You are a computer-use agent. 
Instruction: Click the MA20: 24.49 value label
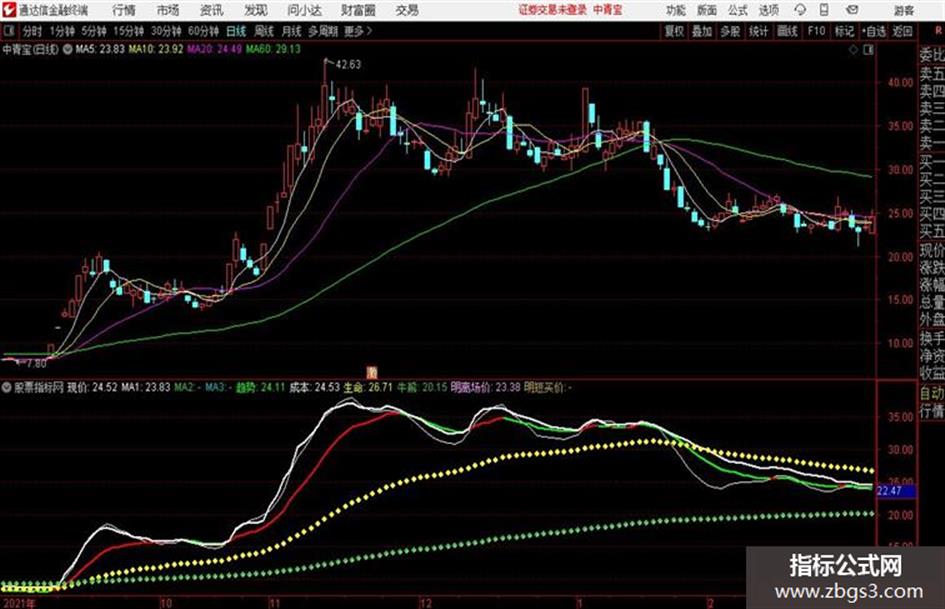pos(214,49)
